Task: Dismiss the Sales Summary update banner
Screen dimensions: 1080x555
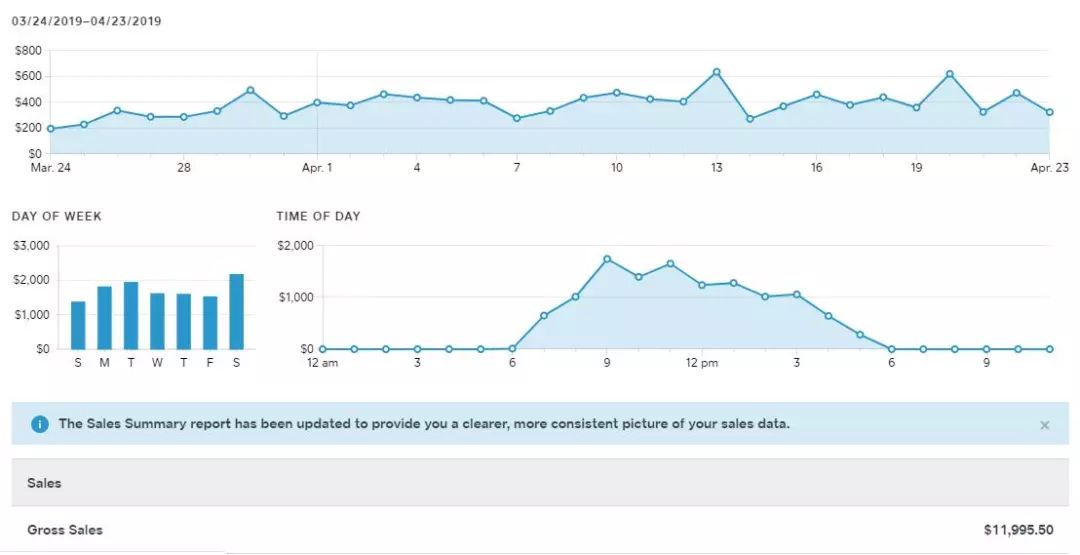Action: (x=1044, y=425)
